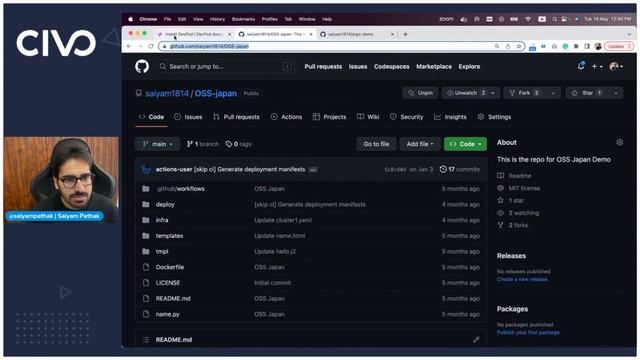
Task: Click Create a new release link
Action: click(522, 279)
